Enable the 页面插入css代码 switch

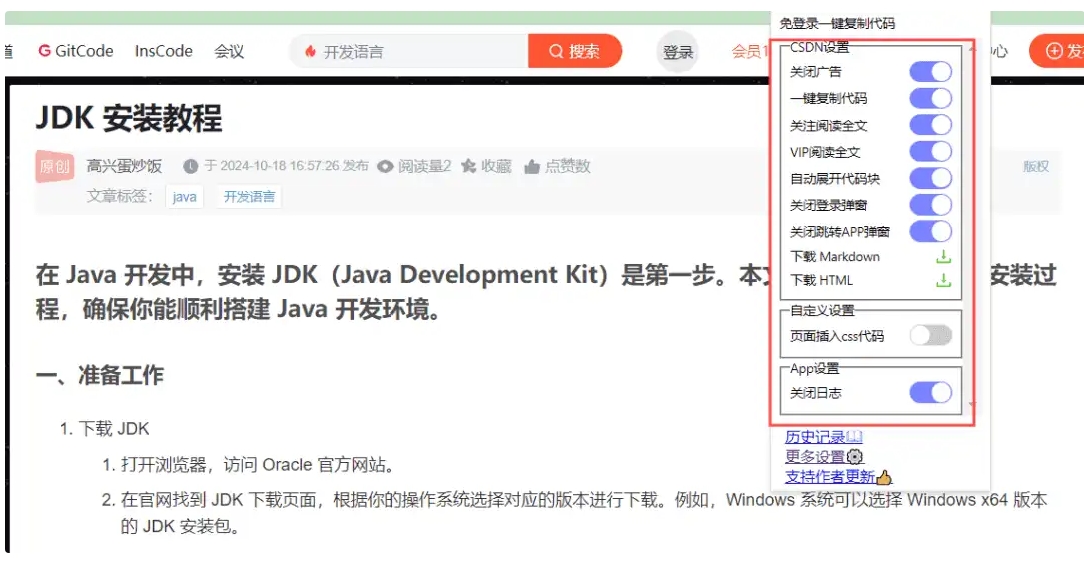click(931, 335)
